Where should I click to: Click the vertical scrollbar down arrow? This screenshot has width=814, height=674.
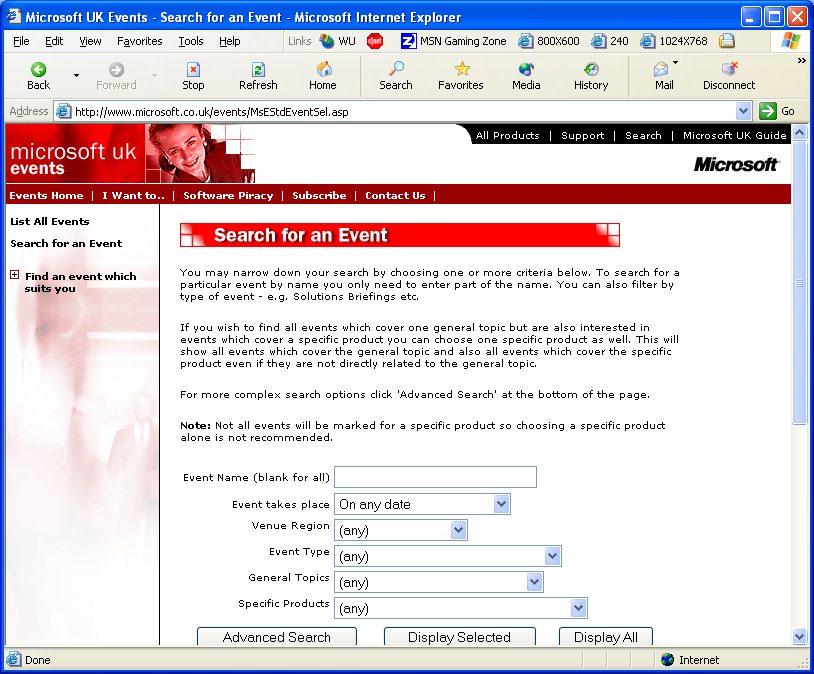(x=799, y=636)
